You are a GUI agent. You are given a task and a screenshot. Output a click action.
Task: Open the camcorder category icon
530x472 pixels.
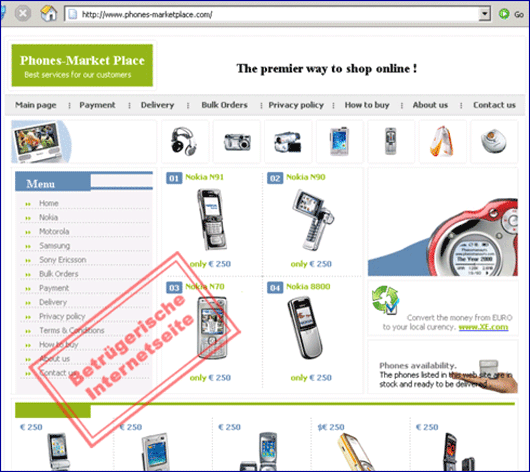pos(288,142)
